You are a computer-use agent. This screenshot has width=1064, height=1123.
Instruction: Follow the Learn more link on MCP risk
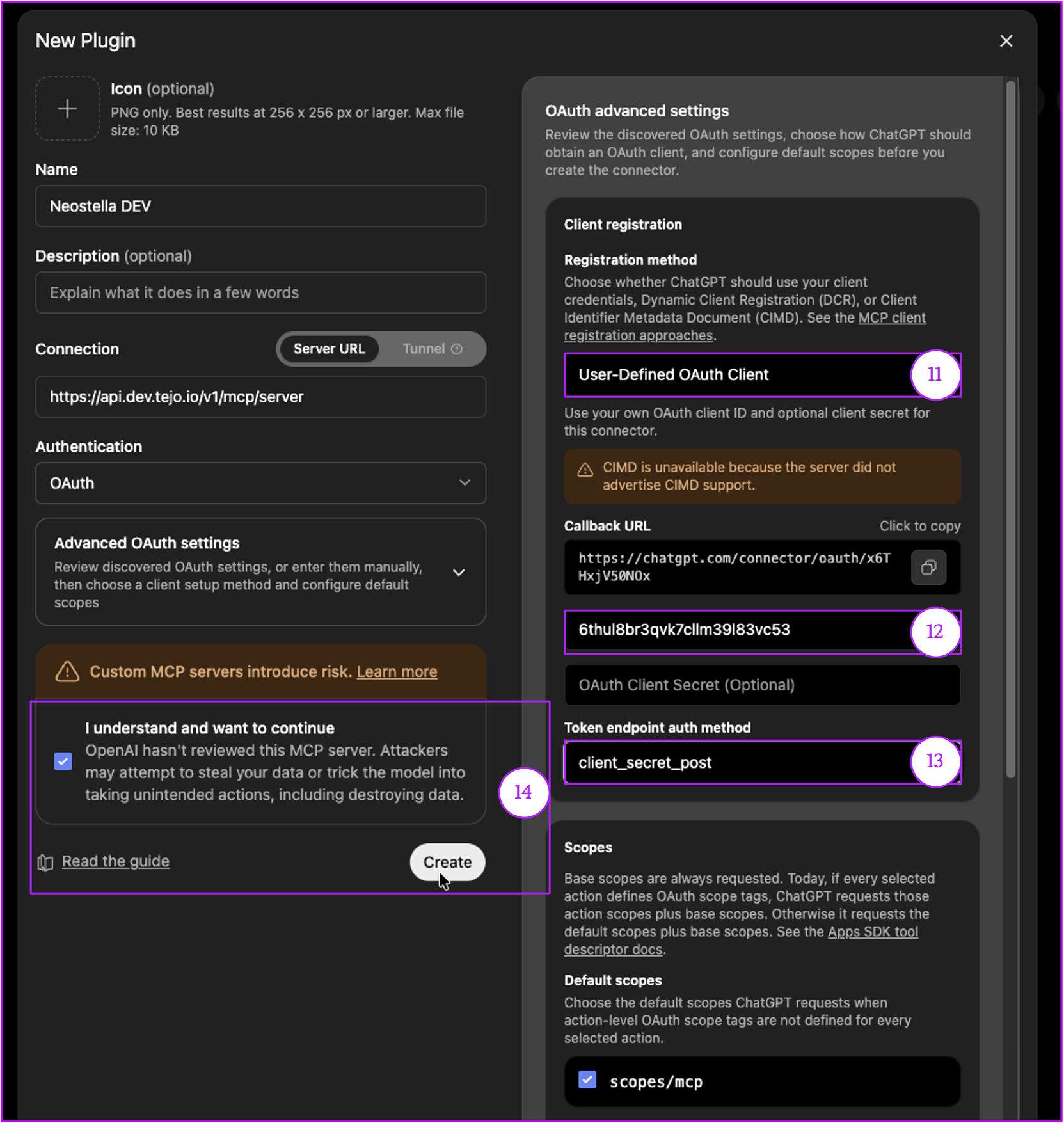click(397, 671)
